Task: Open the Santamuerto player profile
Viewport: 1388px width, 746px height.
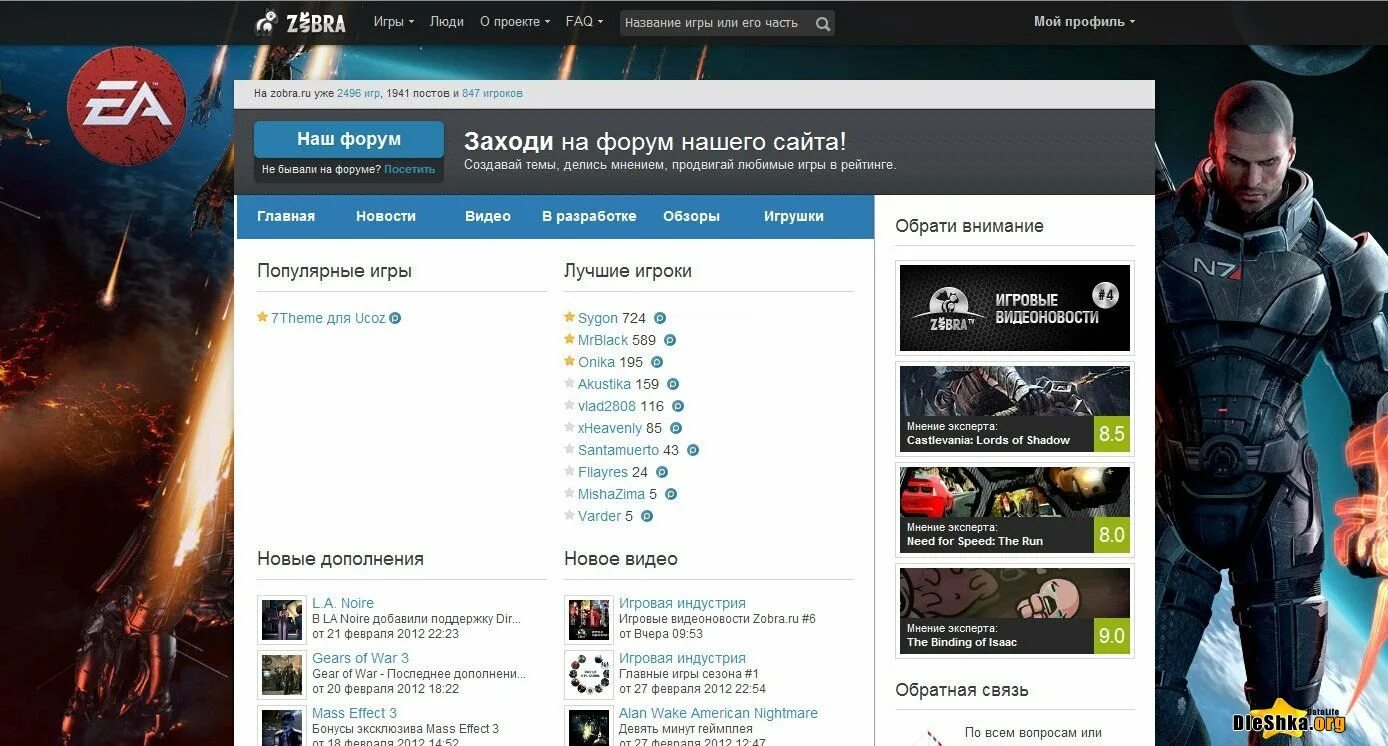Action: 618,450
